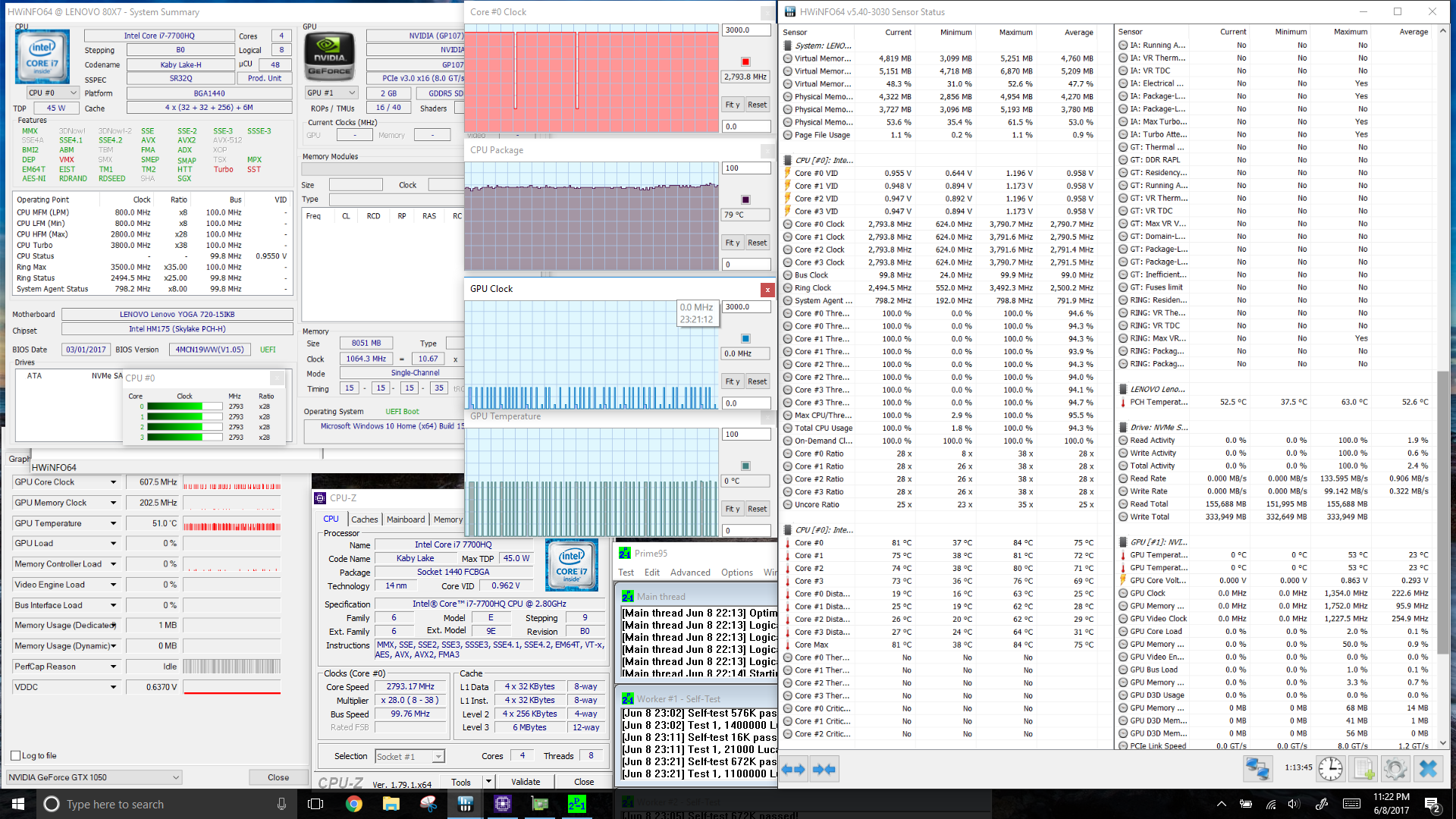Image resolution: width=1456 pixels, height=819 pixels.
Task: Open the Test menu in Prime95
Action: (x=626, y=573)
